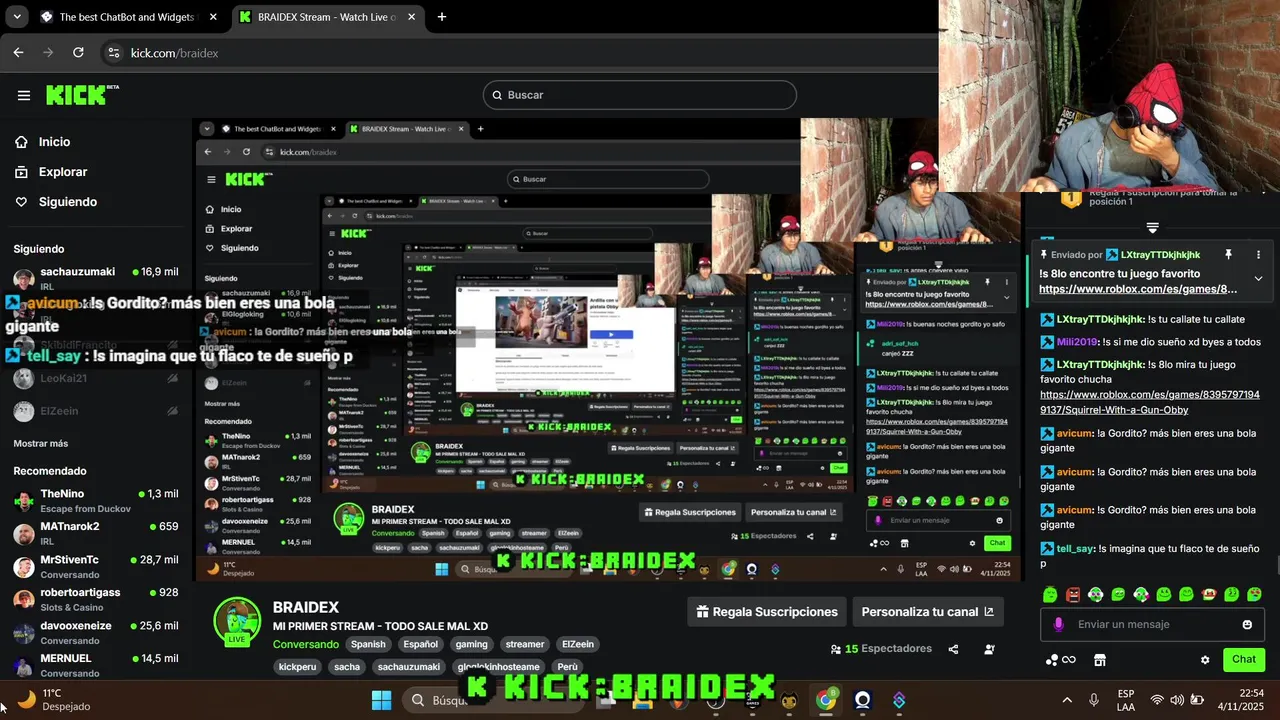Screen dimensions: 1280x720
Task: Open a new browser tab
Action: 442,17
